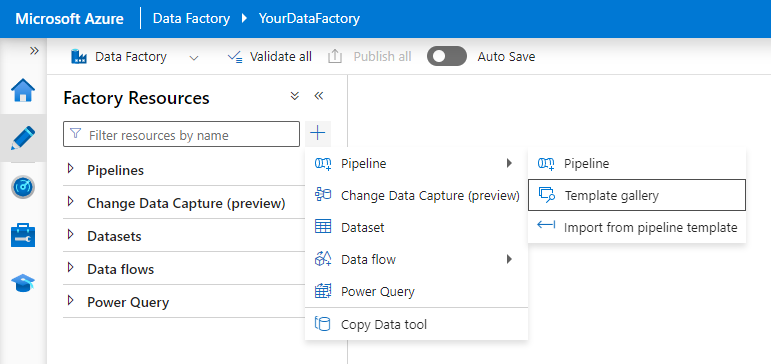Choose Dataset in the add menu
771x364 pixels.
click(416, 228)
